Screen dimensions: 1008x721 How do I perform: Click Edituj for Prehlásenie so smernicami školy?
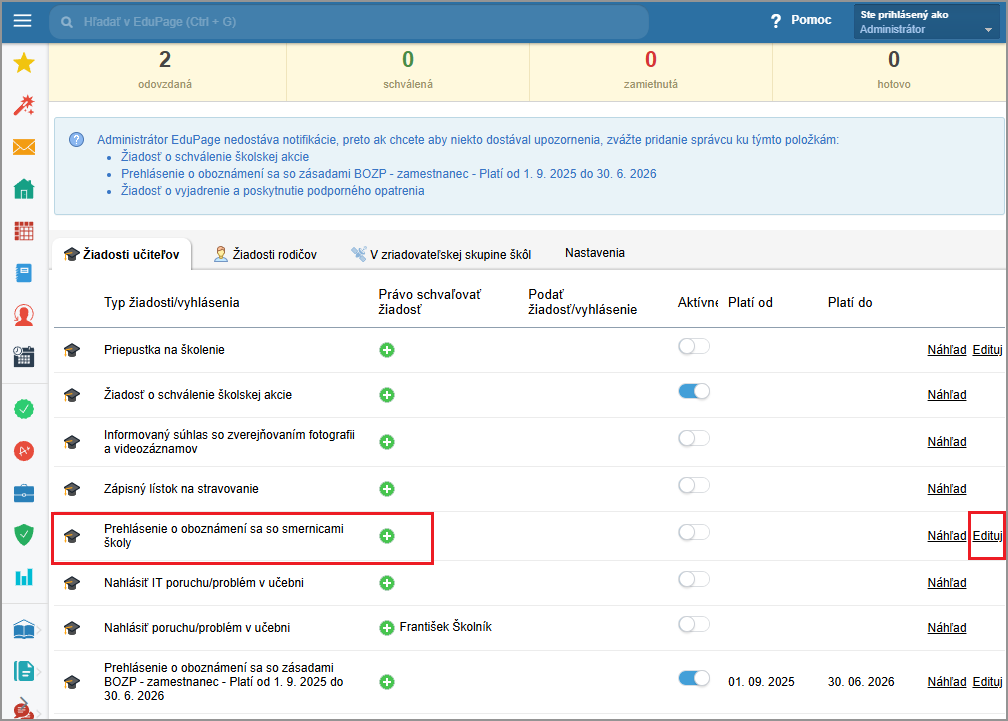point(987,536)
